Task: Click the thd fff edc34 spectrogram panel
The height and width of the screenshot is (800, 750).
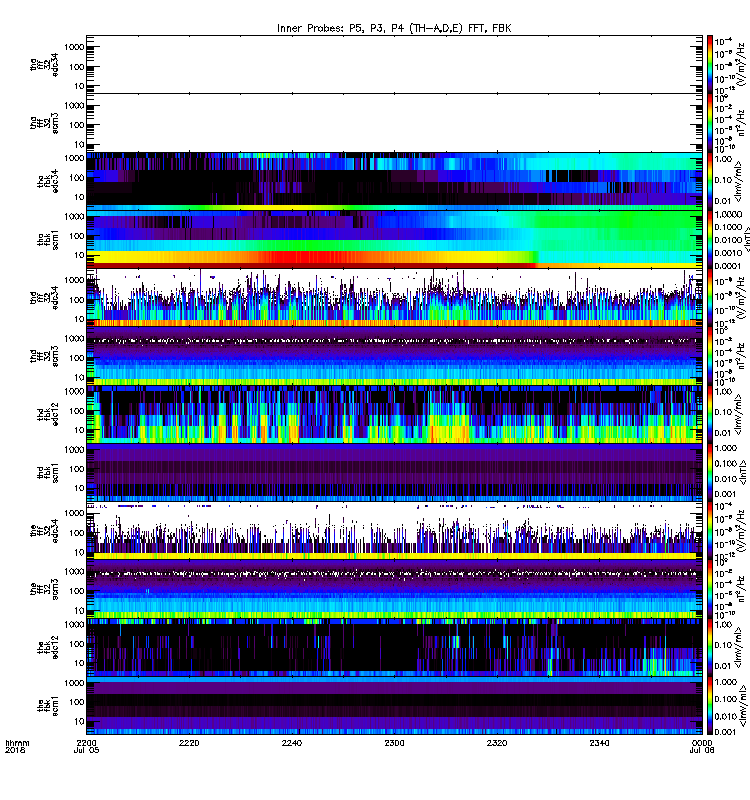Action: tap(394, 298)
